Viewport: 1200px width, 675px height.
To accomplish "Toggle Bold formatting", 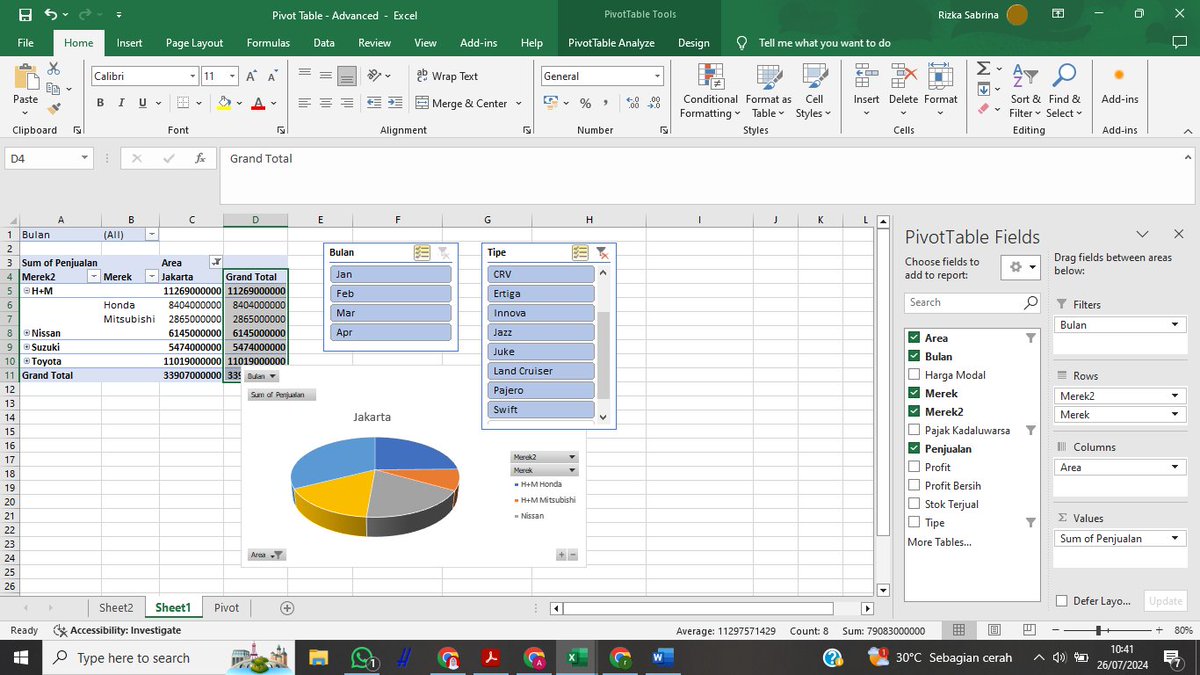I will click(100, 103).
